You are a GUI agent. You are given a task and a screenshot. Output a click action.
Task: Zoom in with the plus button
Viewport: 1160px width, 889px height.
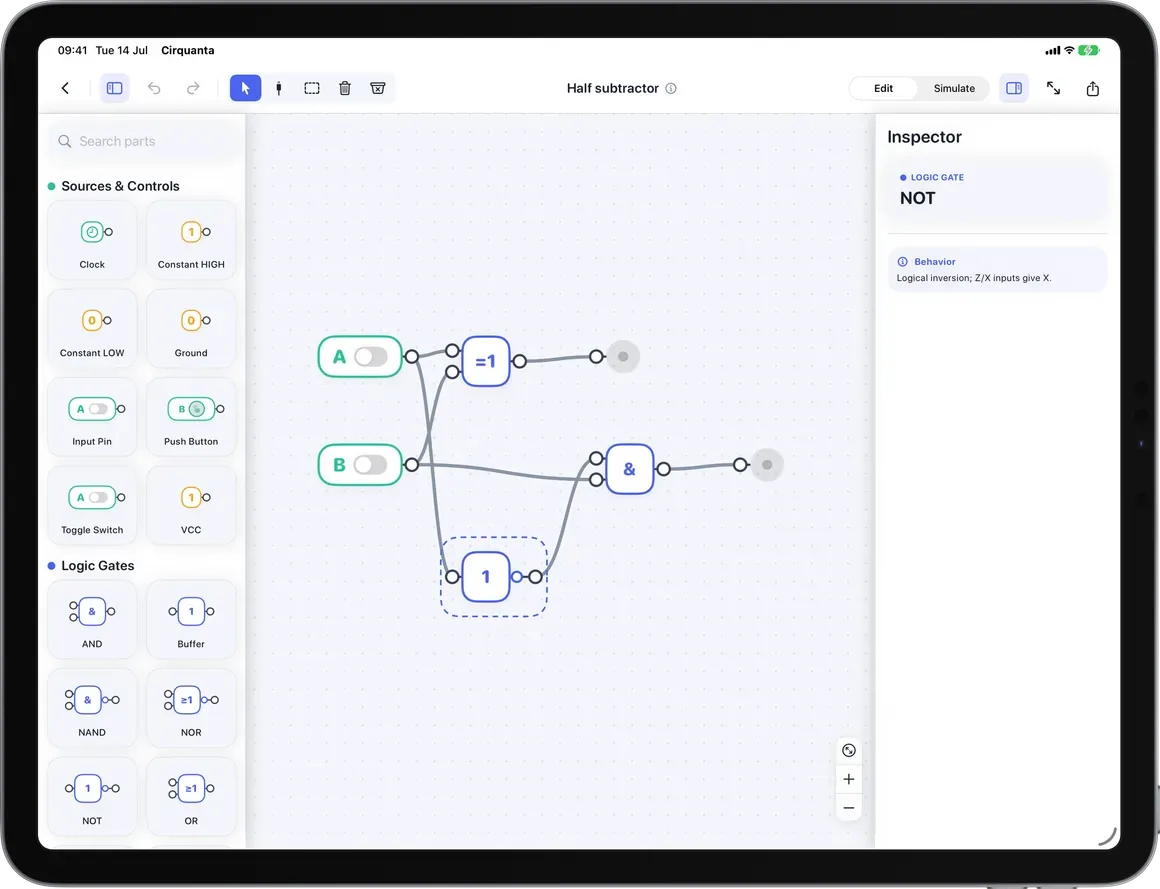849,779
